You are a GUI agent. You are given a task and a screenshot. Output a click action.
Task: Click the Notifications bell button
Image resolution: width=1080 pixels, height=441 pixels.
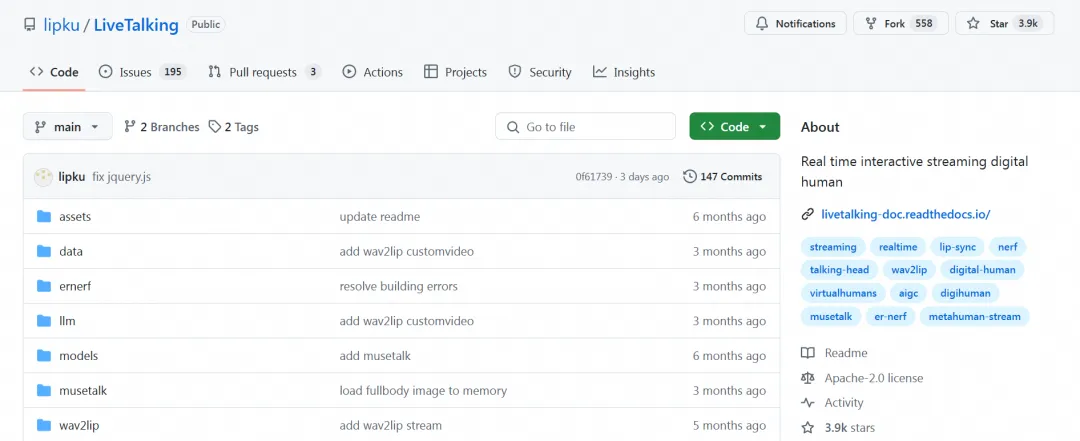pyautogui.click(x=796, y=23)
